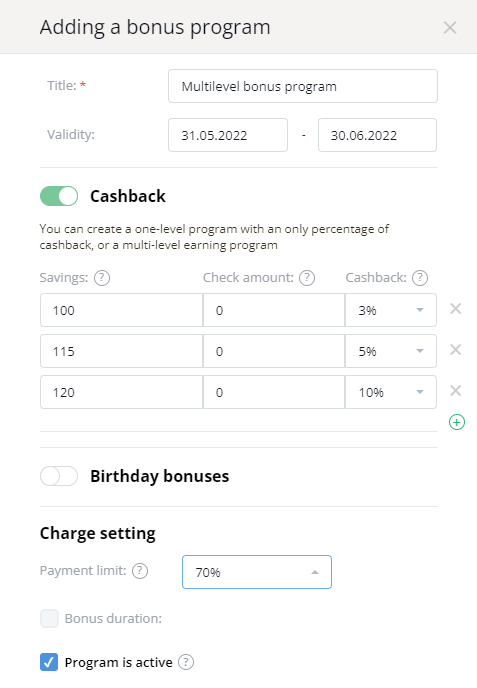Change the 10% cashback dropdown value
The width and height of the screenshot is (477, 688).
click(391, 392)
